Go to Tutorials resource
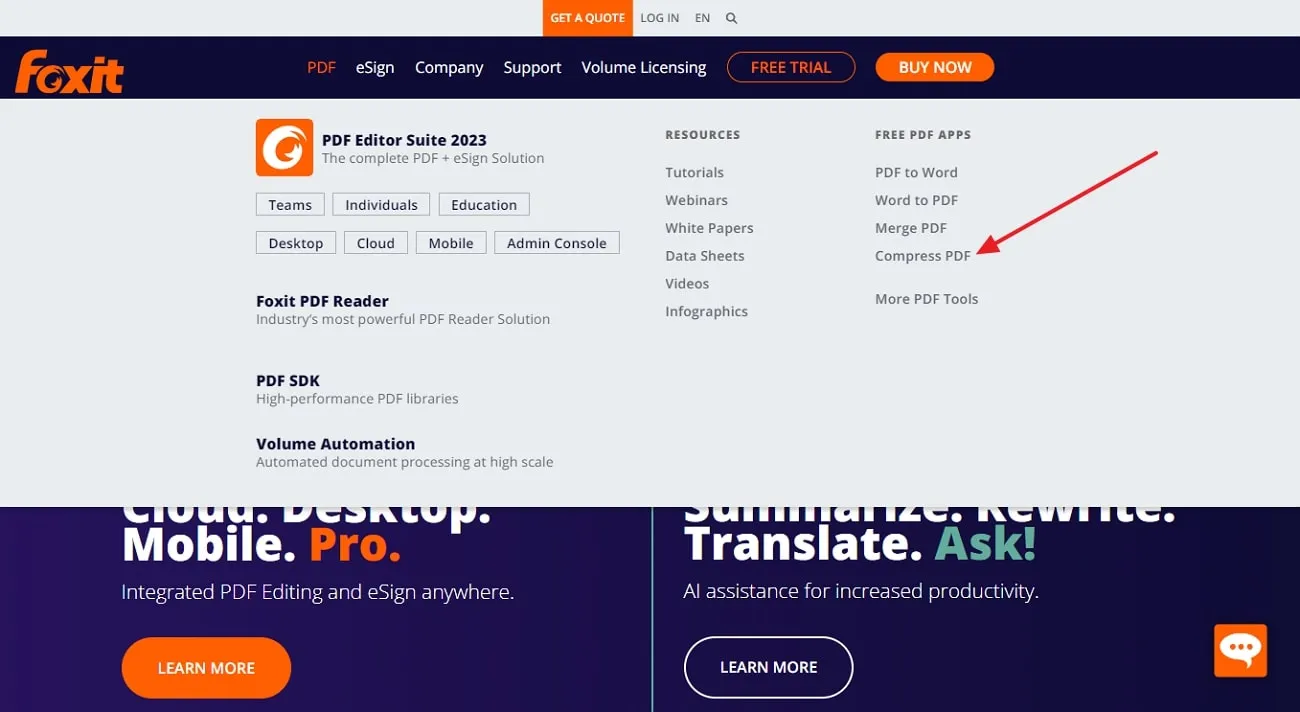Viewport: 1300px width, 712px height. [x=695, y=172]
